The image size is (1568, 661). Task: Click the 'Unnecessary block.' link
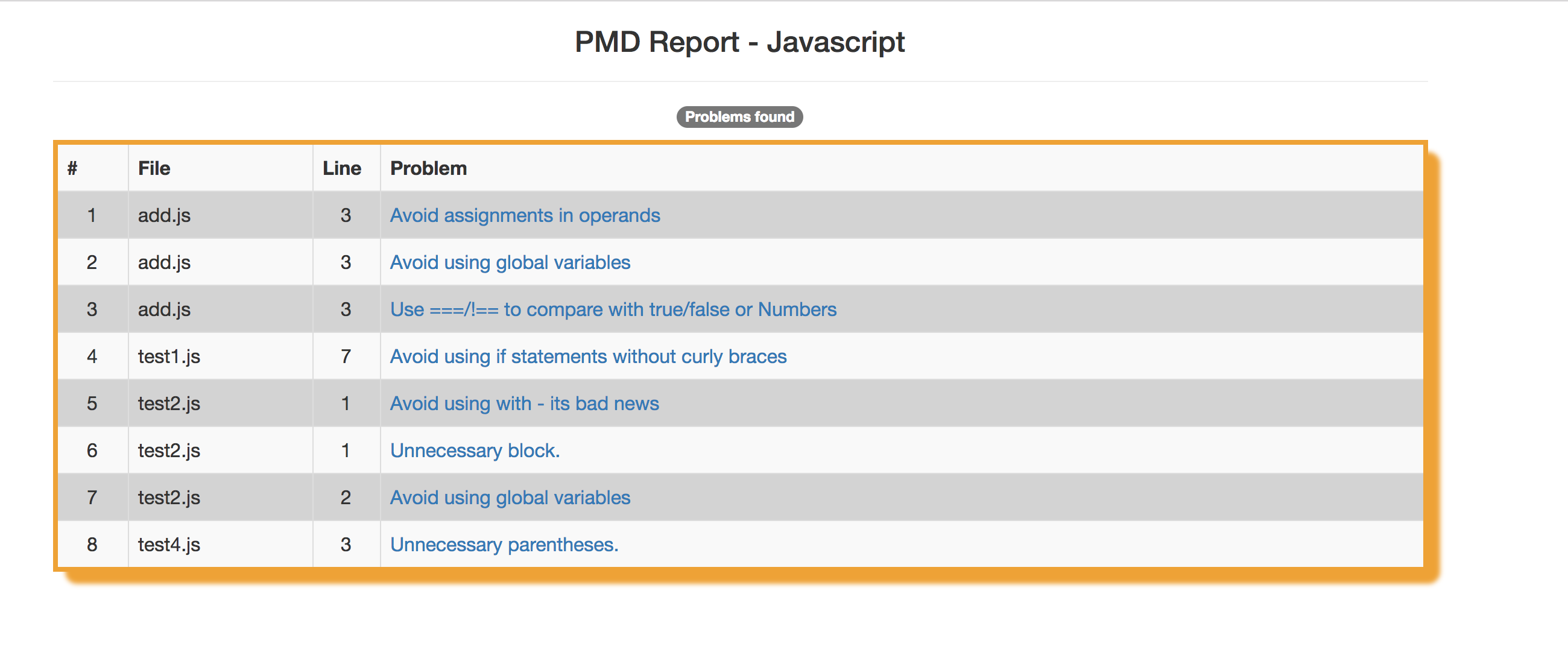[475, 451]
